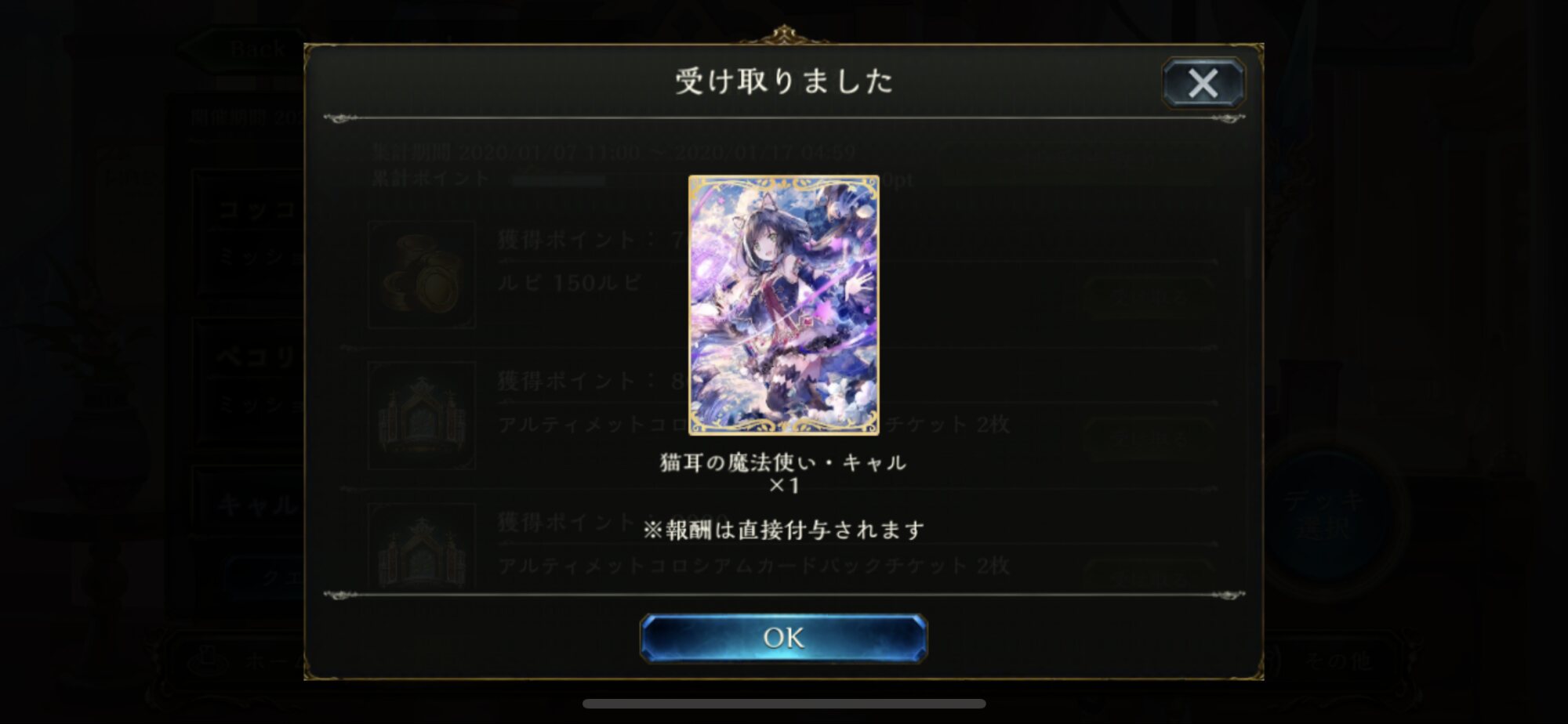
Task: Tap the first colosseum card pack ticket icon
Action: coord(422,415)
